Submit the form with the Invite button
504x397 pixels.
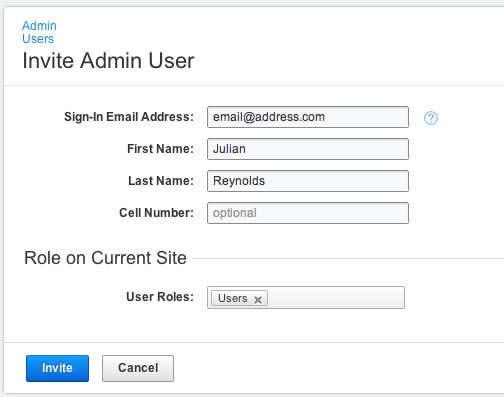pyautogui.click(x=57, y=368)
